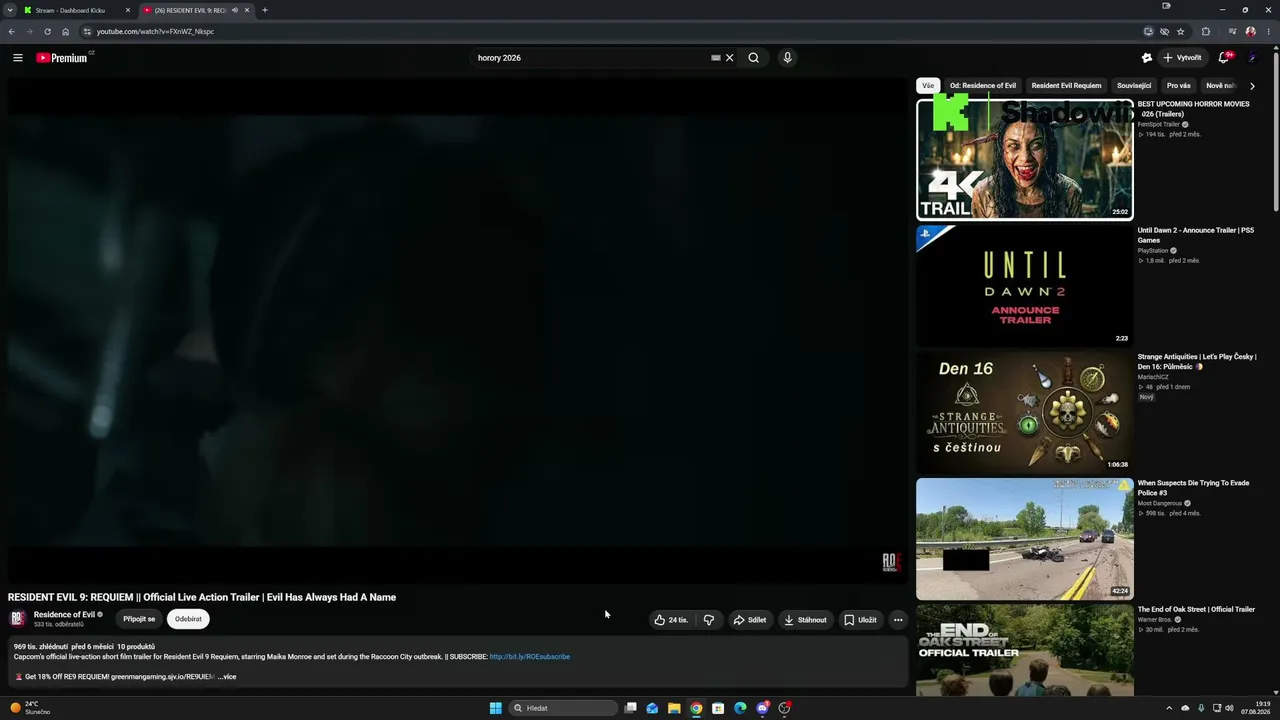This screenshot has width=1280, height=720.
Task: Open Chrome home page button
Action: tap(66, 31)
